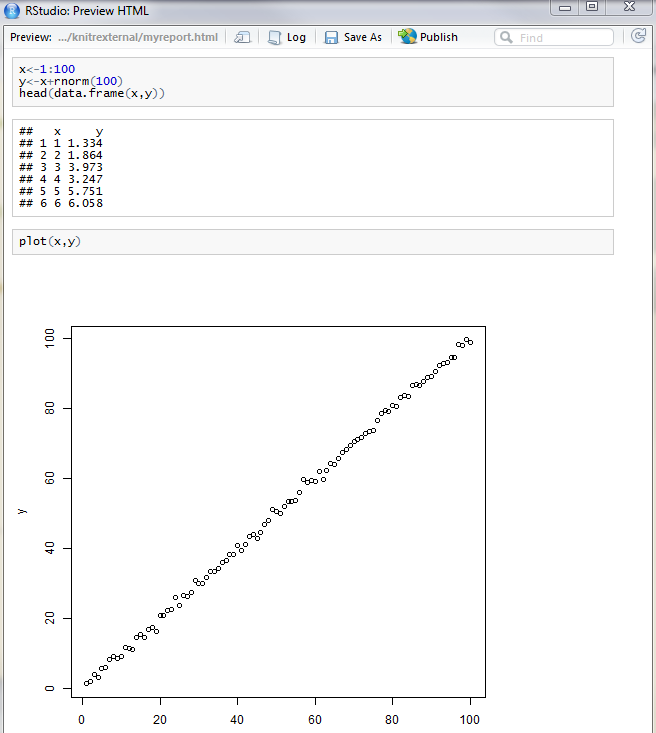Click the myreport.html preview path

click(x=137, y=37)
